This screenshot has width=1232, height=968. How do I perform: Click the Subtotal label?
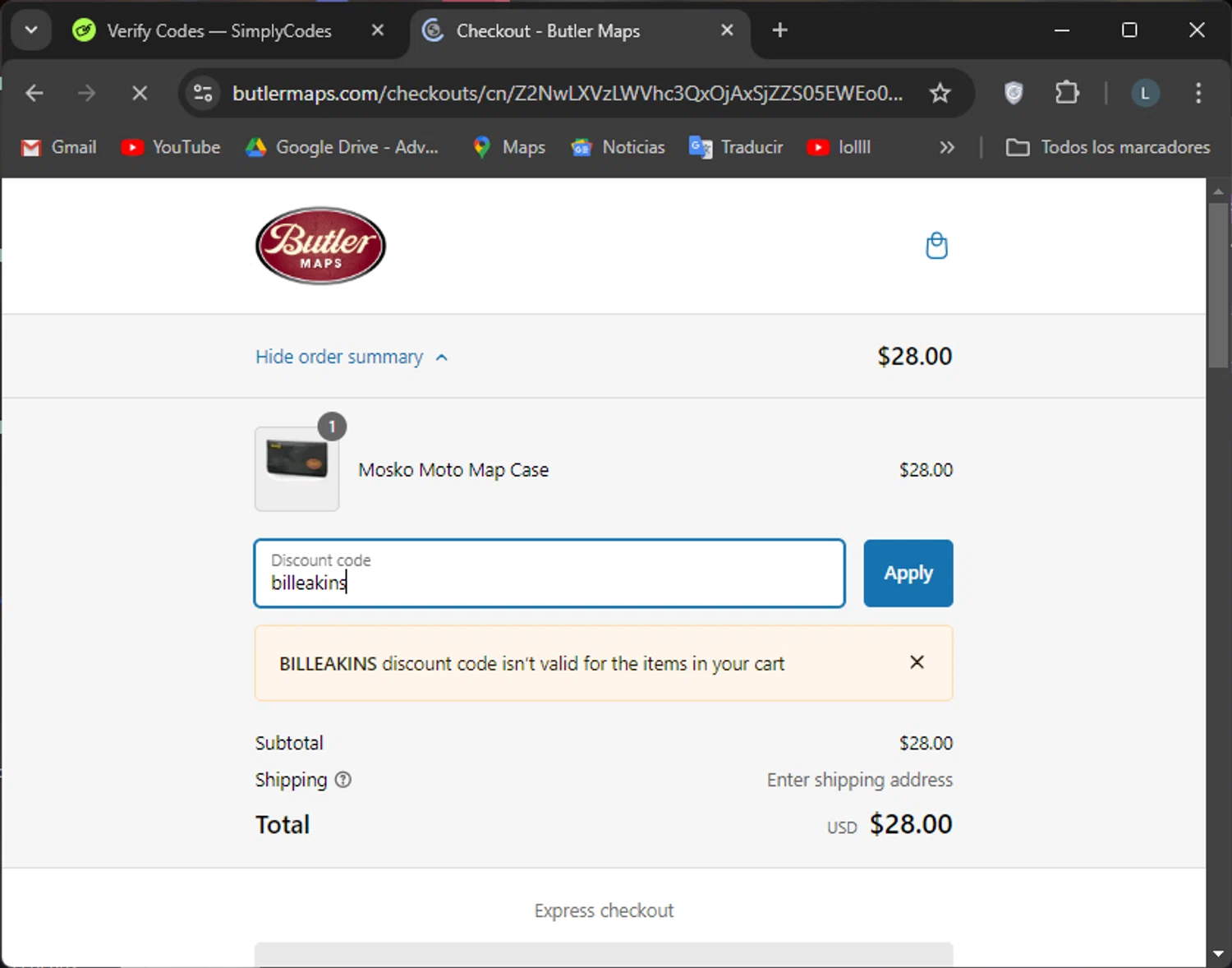tap(289, 743)
